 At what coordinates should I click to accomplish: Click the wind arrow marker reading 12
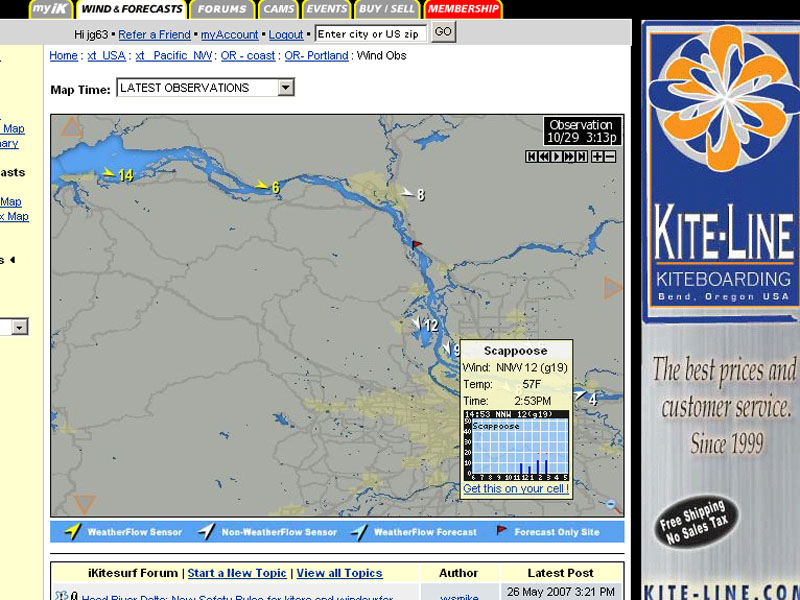click(x=417, y=323)
